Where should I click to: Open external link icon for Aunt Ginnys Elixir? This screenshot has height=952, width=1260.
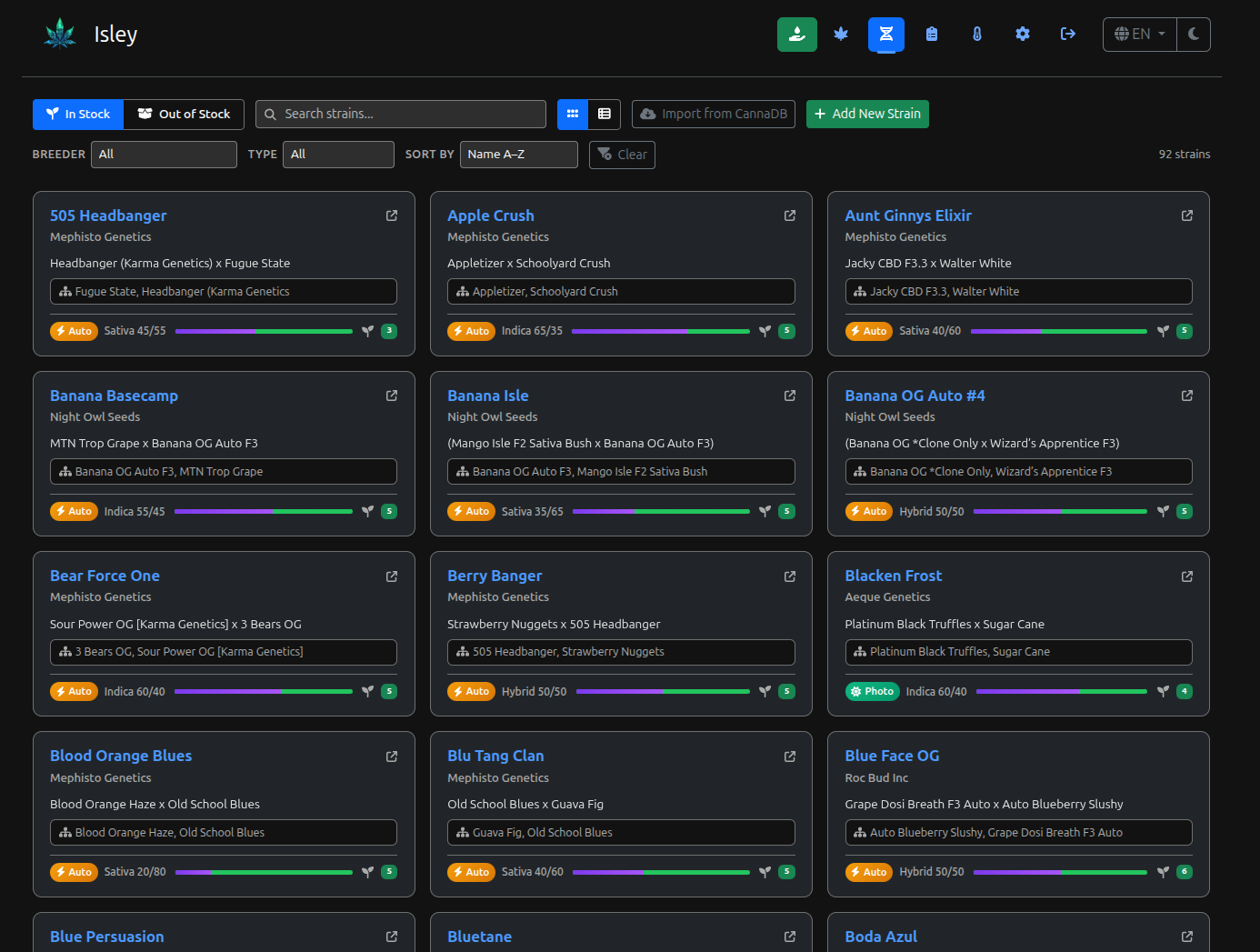pyautogui.click(x=1187, y=215)
